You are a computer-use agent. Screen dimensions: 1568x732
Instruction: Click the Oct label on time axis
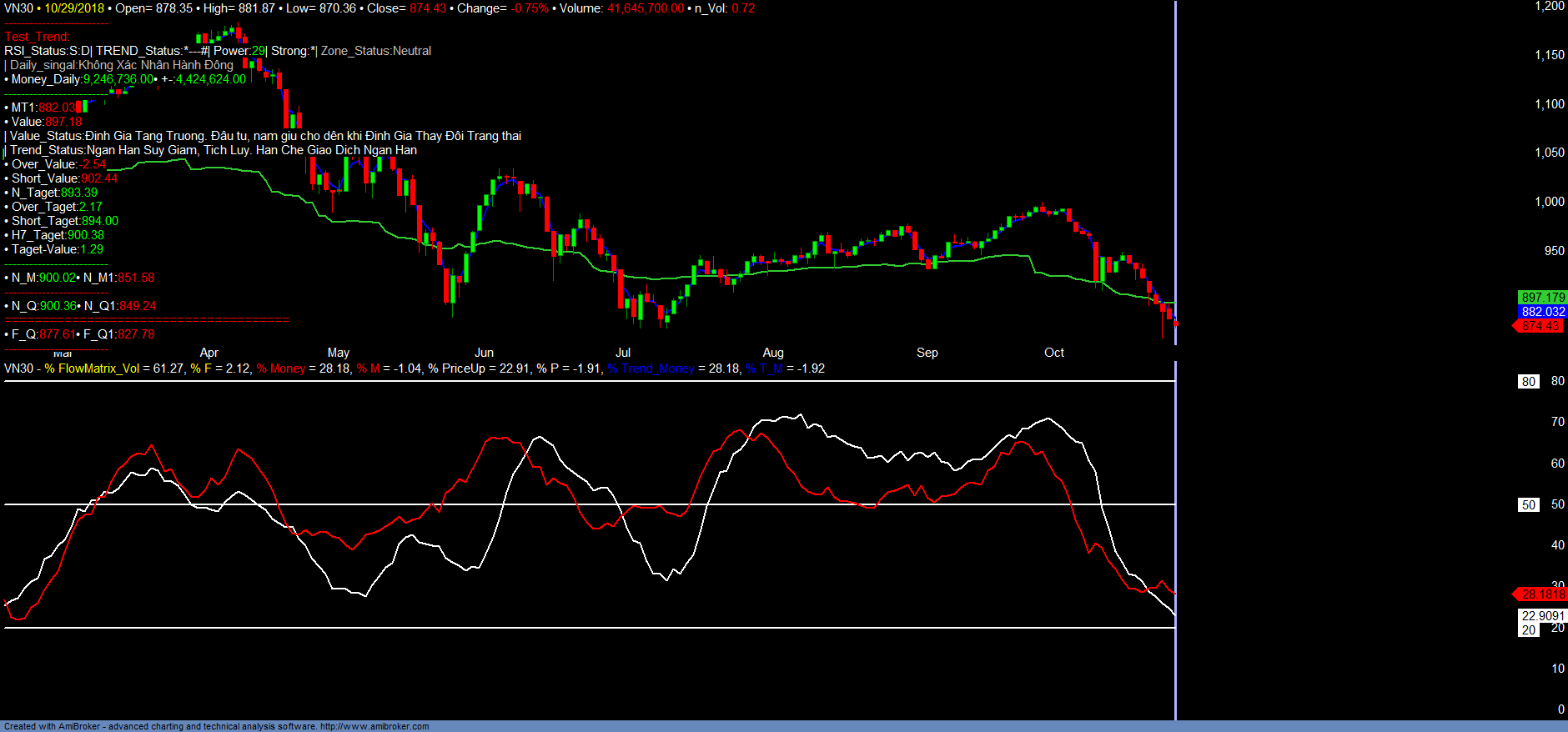click(1054, 353)
